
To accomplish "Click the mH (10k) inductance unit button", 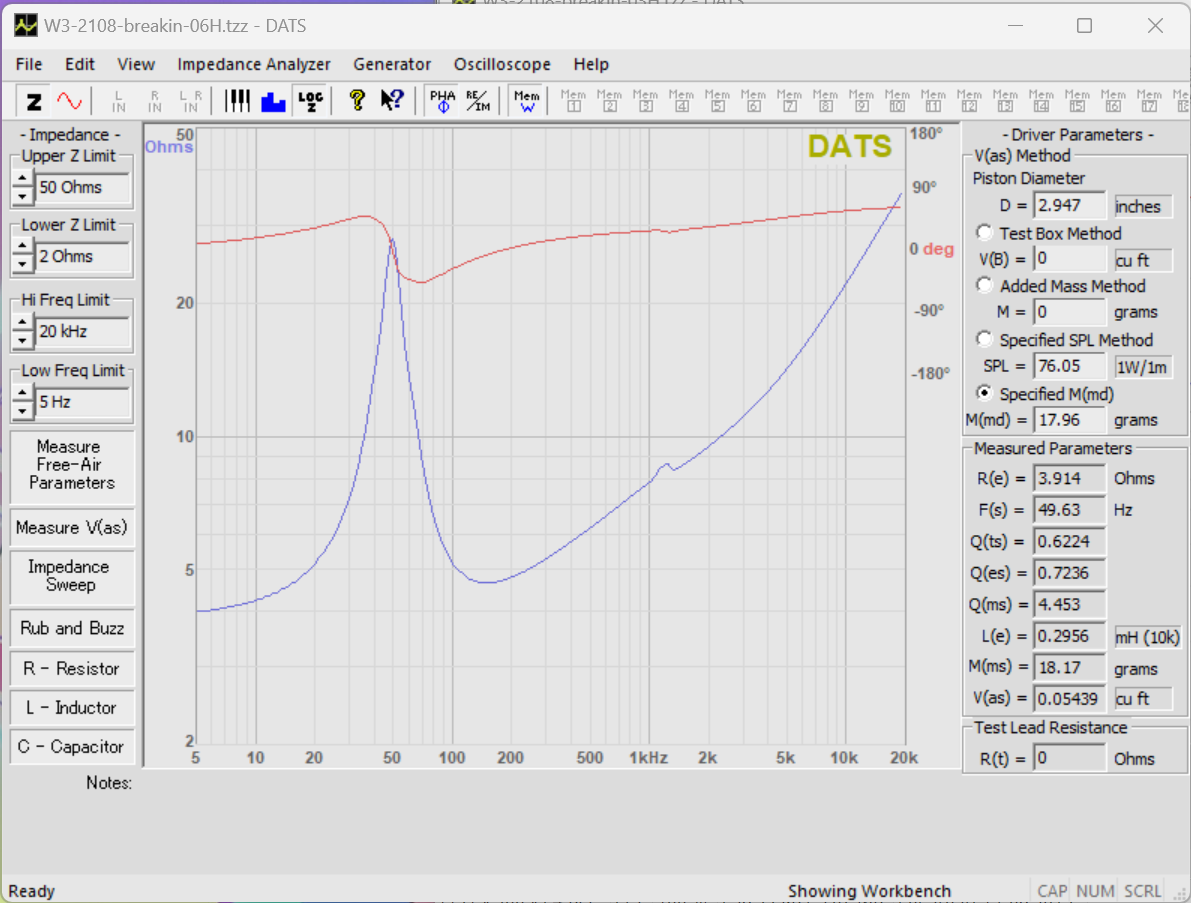I will (x=1147, y=637).
